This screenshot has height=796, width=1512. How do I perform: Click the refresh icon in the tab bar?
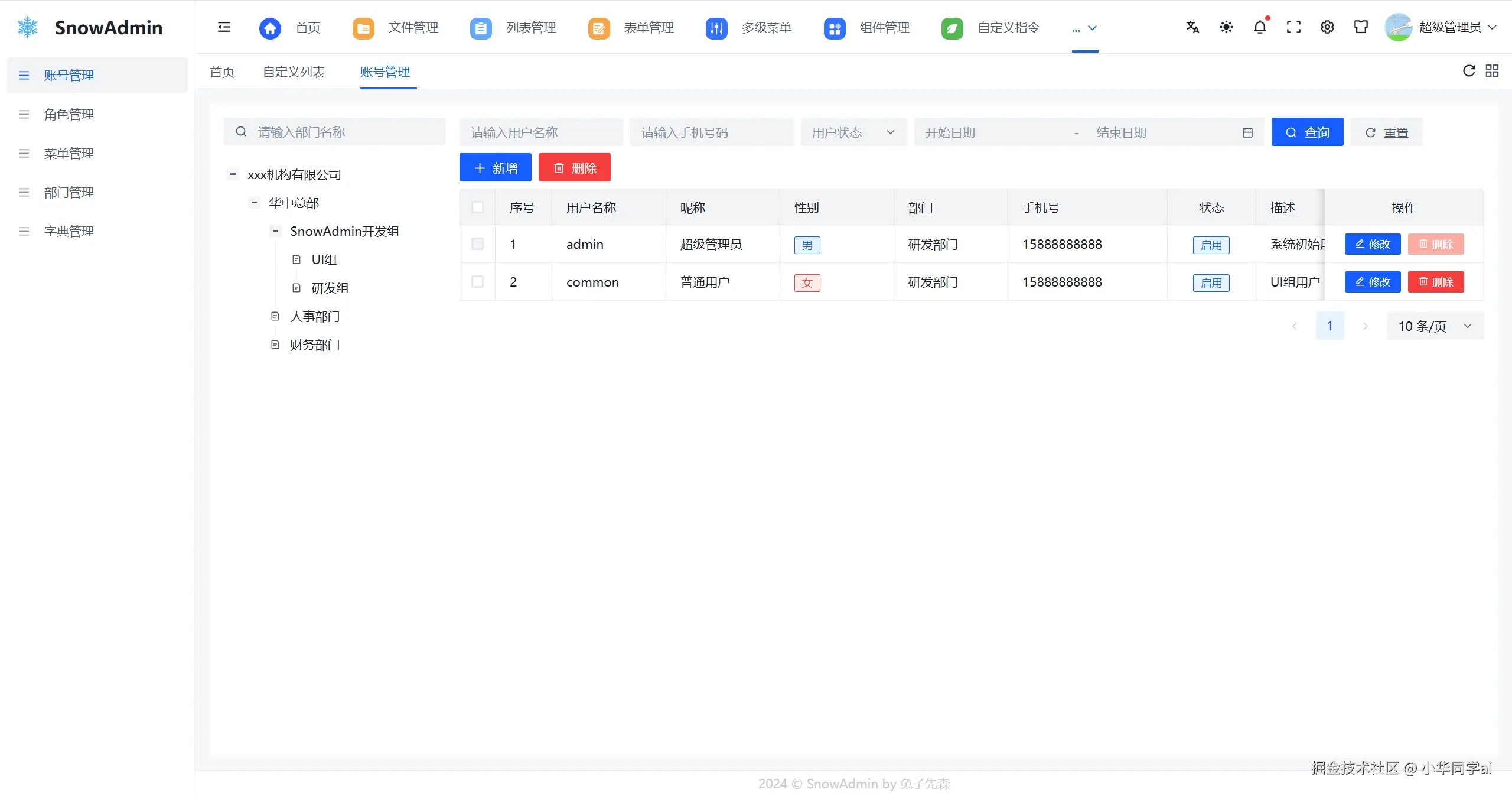(x=1469, y=71)
